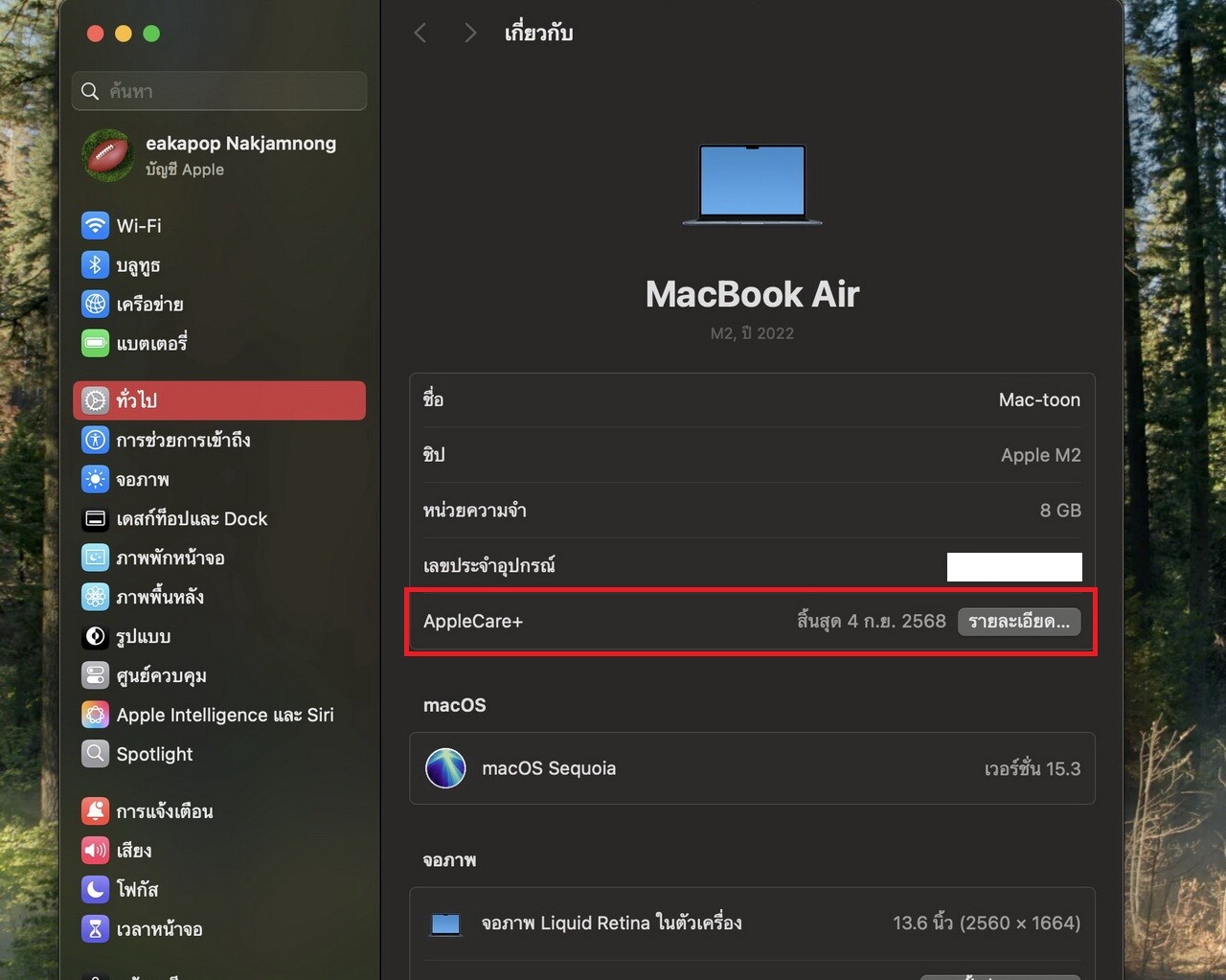1226x980 pixels.
Task: Click the AppleCare+ row label
Action: pyautogui.click(x=473, y=621)
